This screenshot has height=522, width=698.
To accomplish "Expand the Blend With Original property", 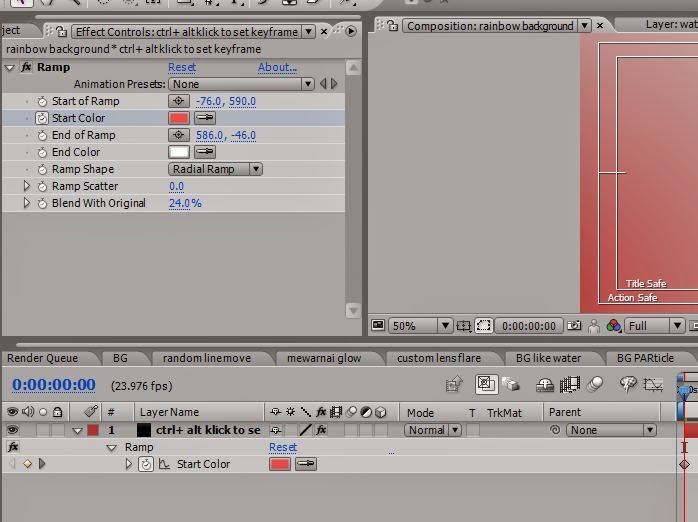I will [28, 203].
